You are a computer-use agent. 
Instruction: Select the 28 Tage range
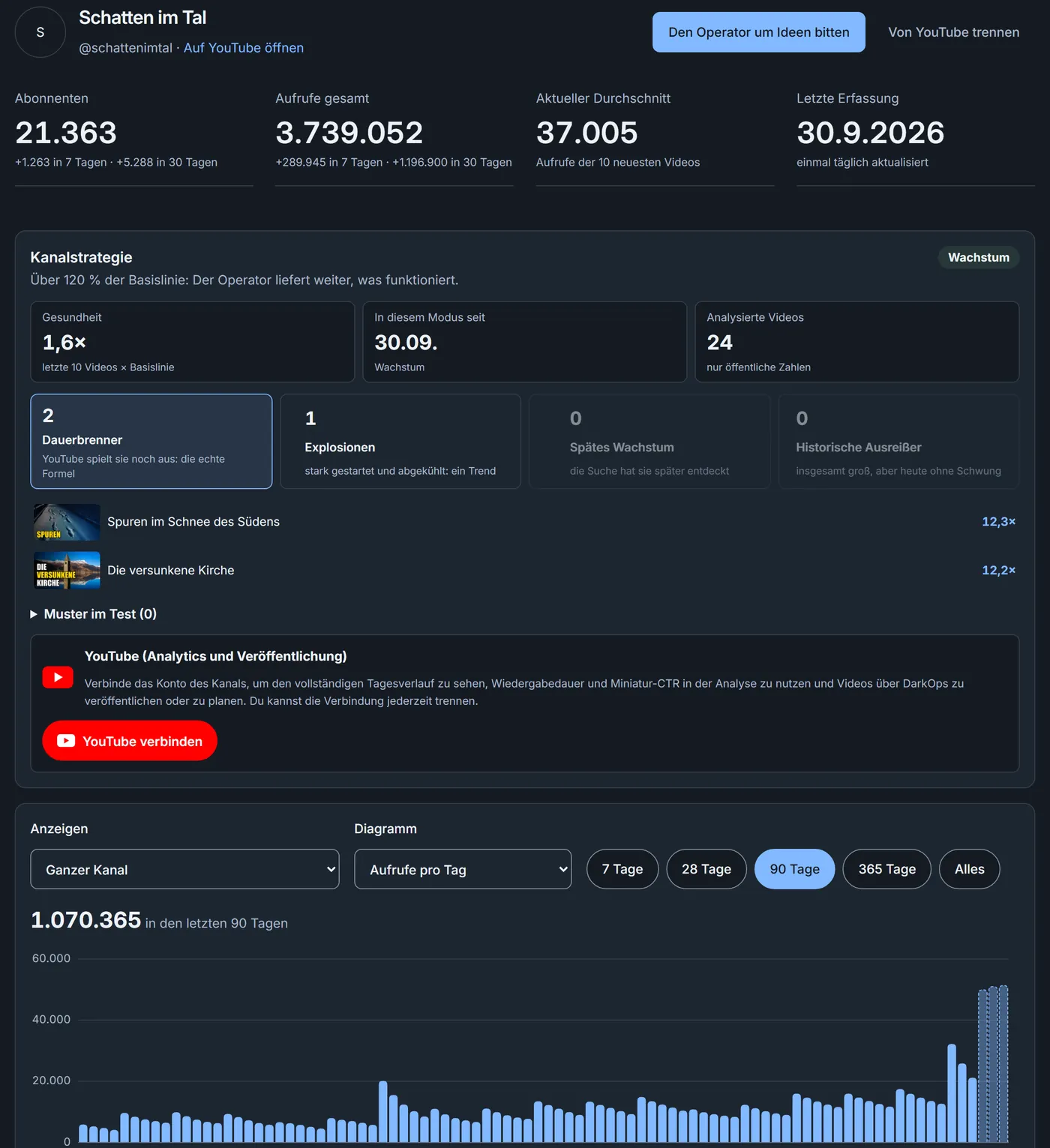click(x=706, y=869)
